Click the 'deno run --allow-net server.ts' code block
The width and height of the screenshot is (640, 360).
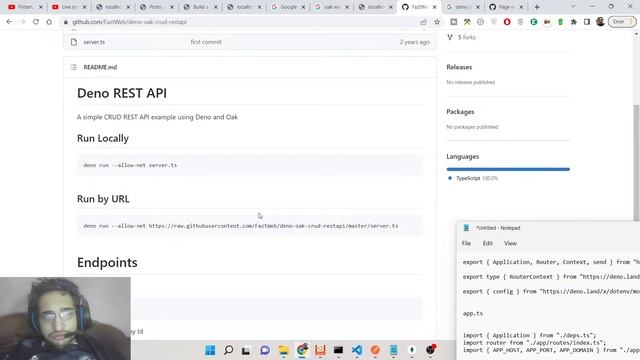(250, 165)
